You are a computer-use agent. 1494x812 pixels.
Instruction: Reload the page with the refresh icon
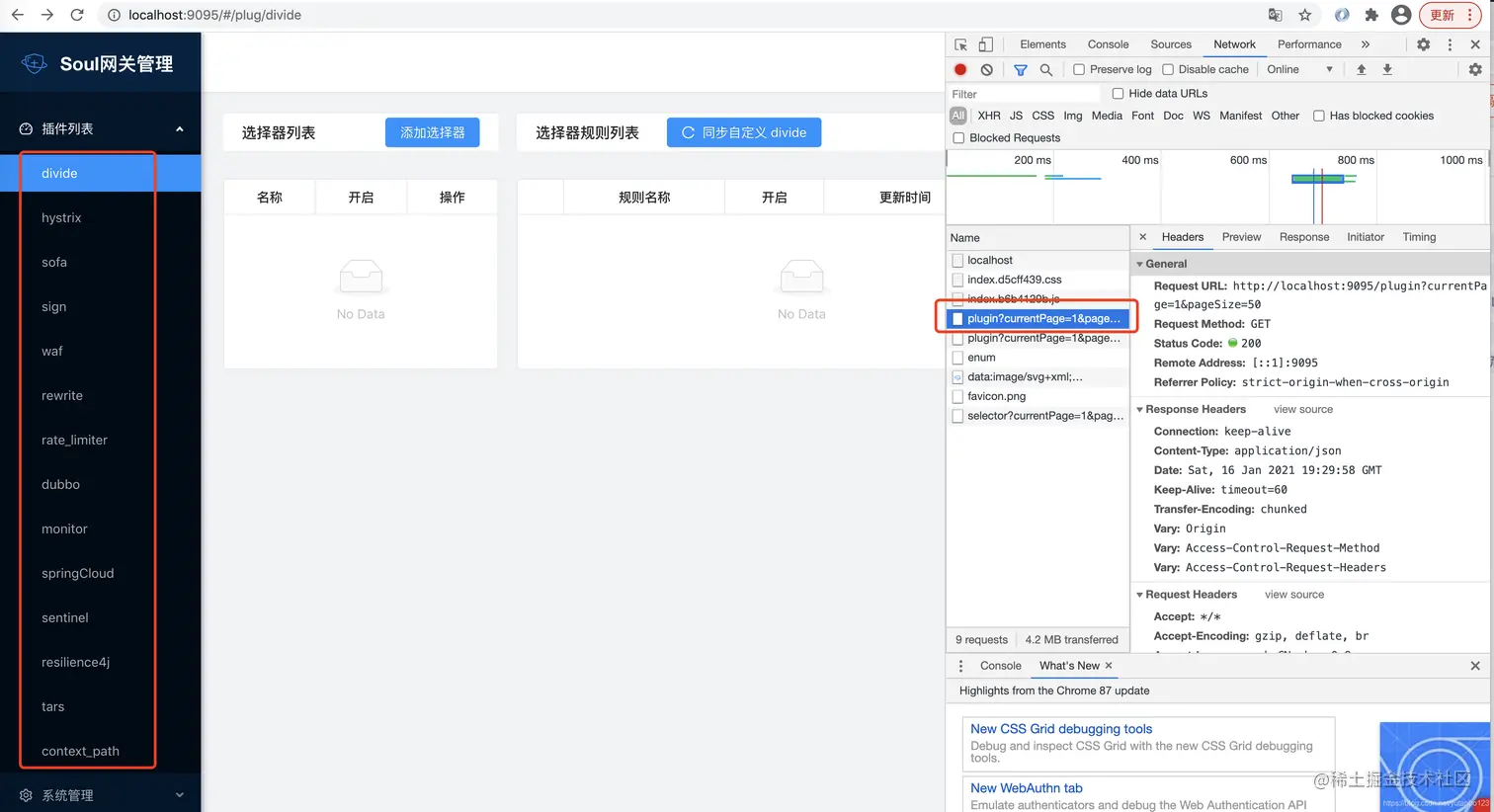[x=77, y=15]
